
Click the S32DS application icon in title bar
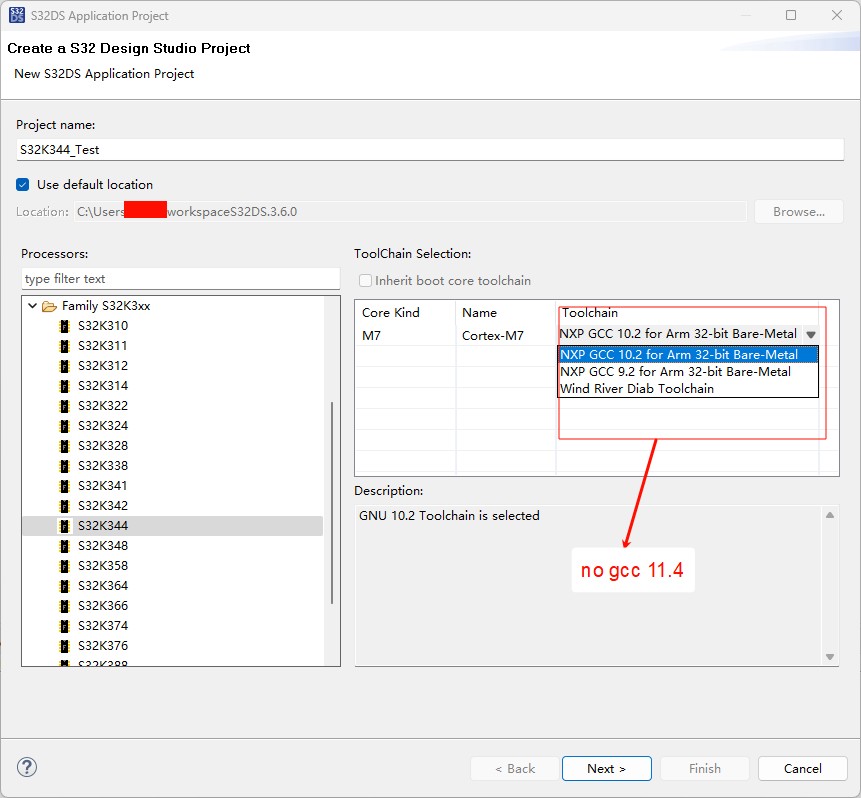coord(16,15)
